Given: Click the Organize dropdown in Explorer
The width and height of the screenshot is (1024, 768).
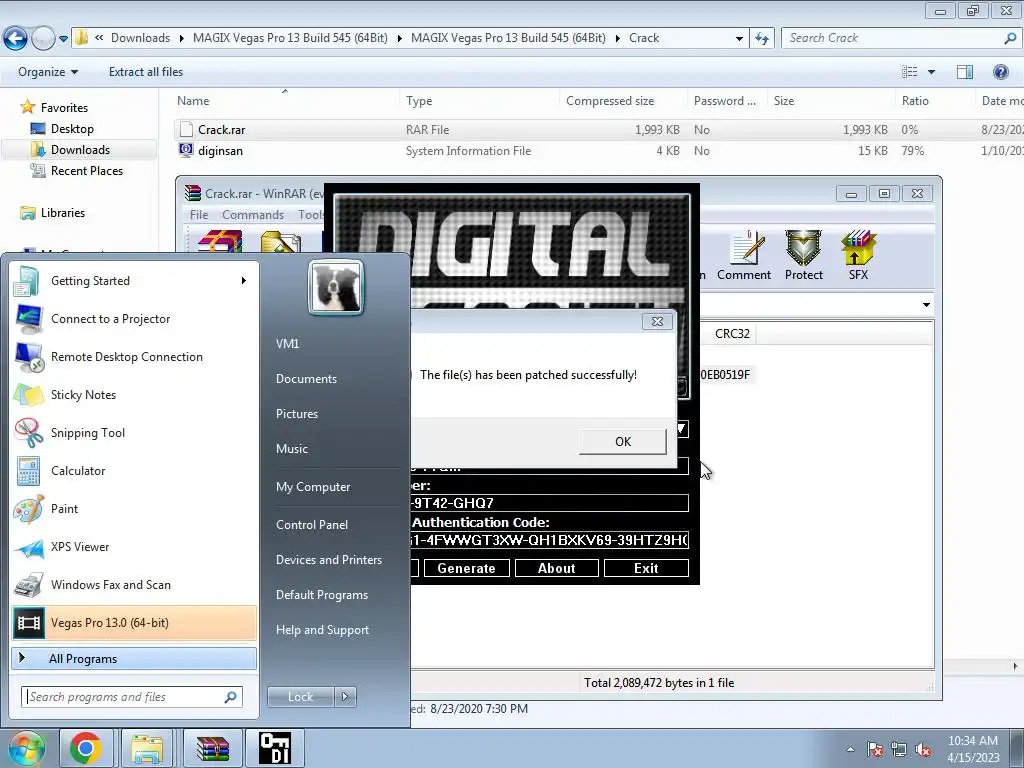Looking at the screenshot, I should (48, 72).
